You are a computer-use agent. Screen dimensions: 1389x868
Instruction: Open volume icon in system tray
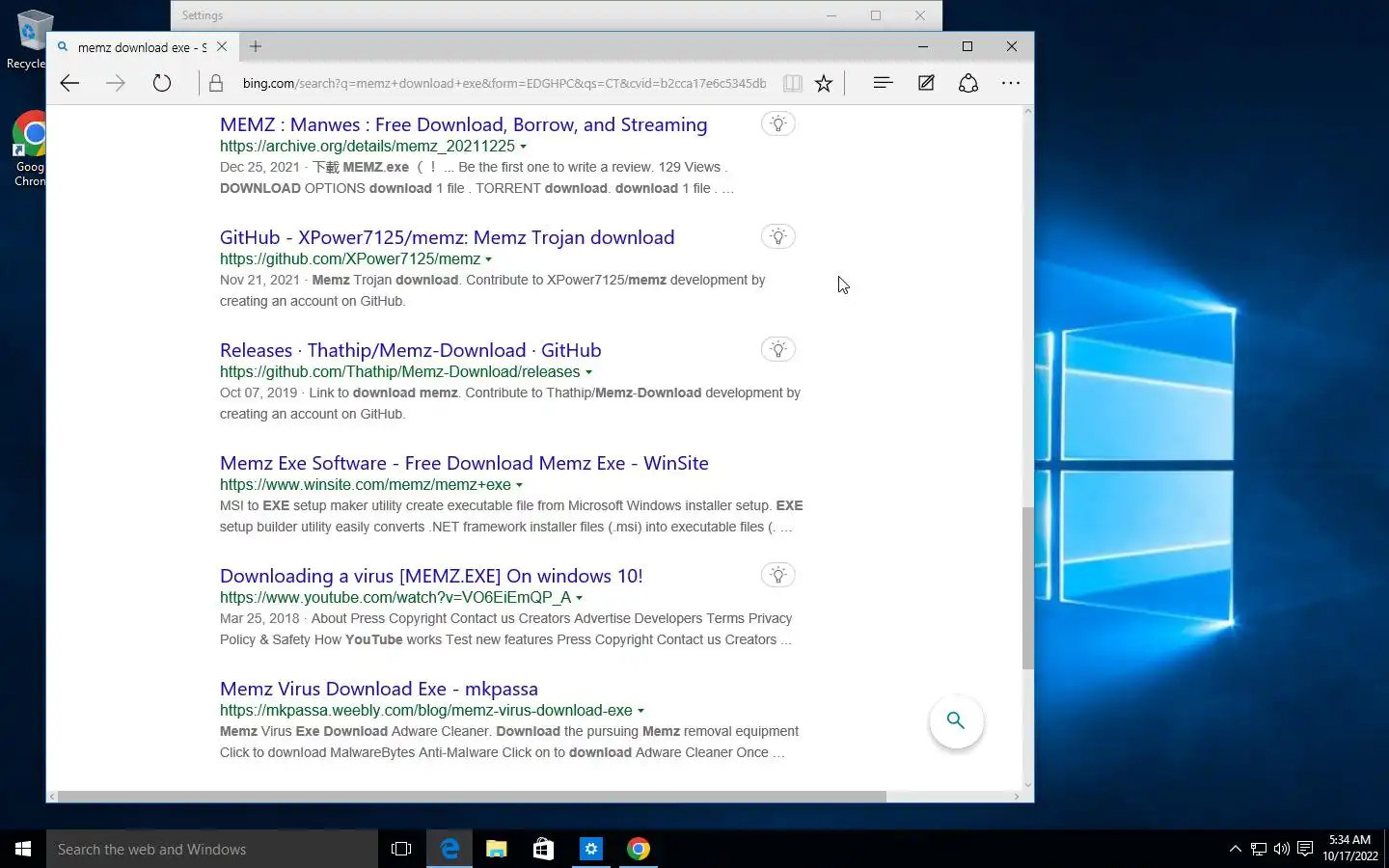[x=1281, y=849]
